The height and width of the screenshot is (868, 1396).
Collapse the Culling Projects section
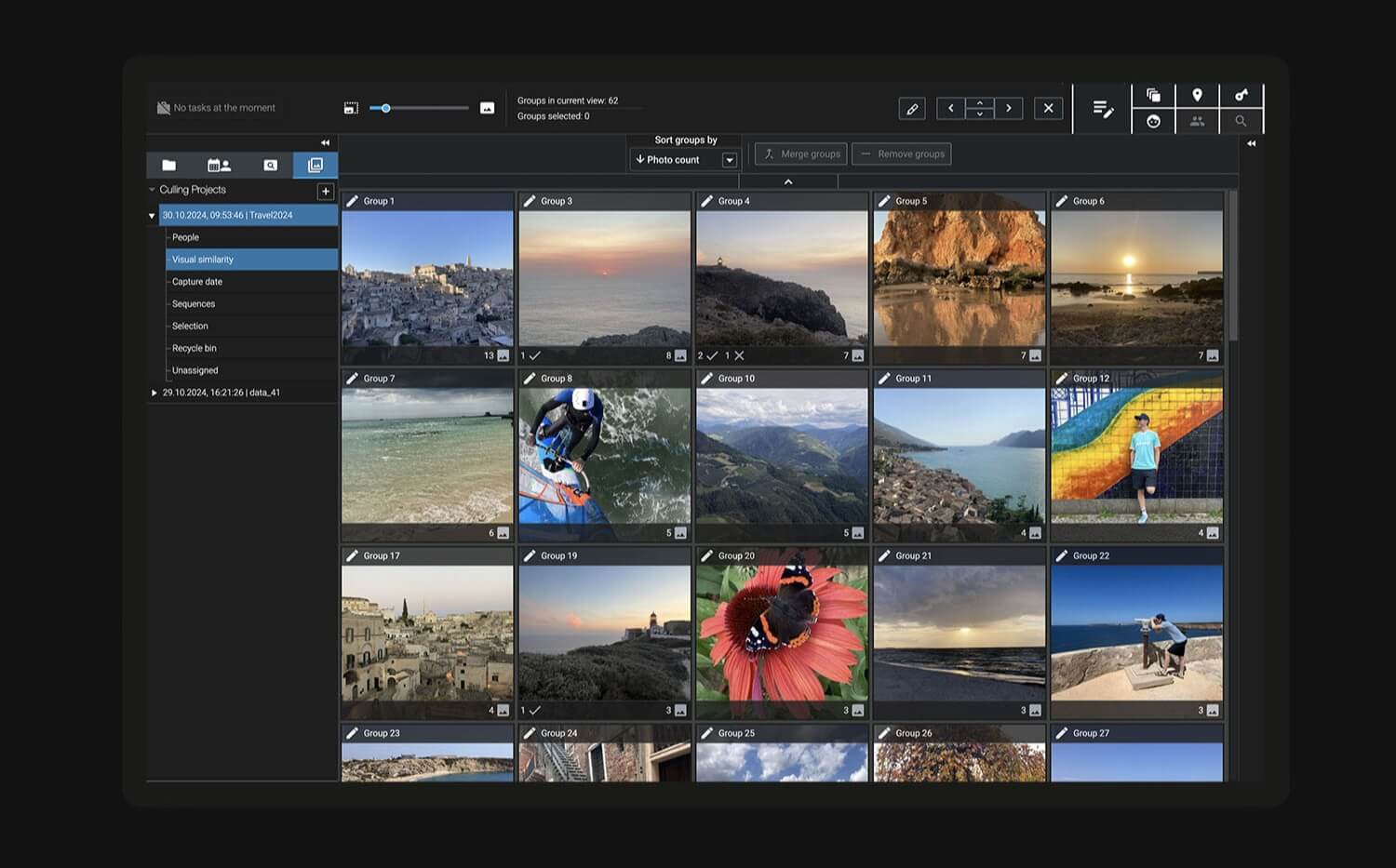coord(152,190)
